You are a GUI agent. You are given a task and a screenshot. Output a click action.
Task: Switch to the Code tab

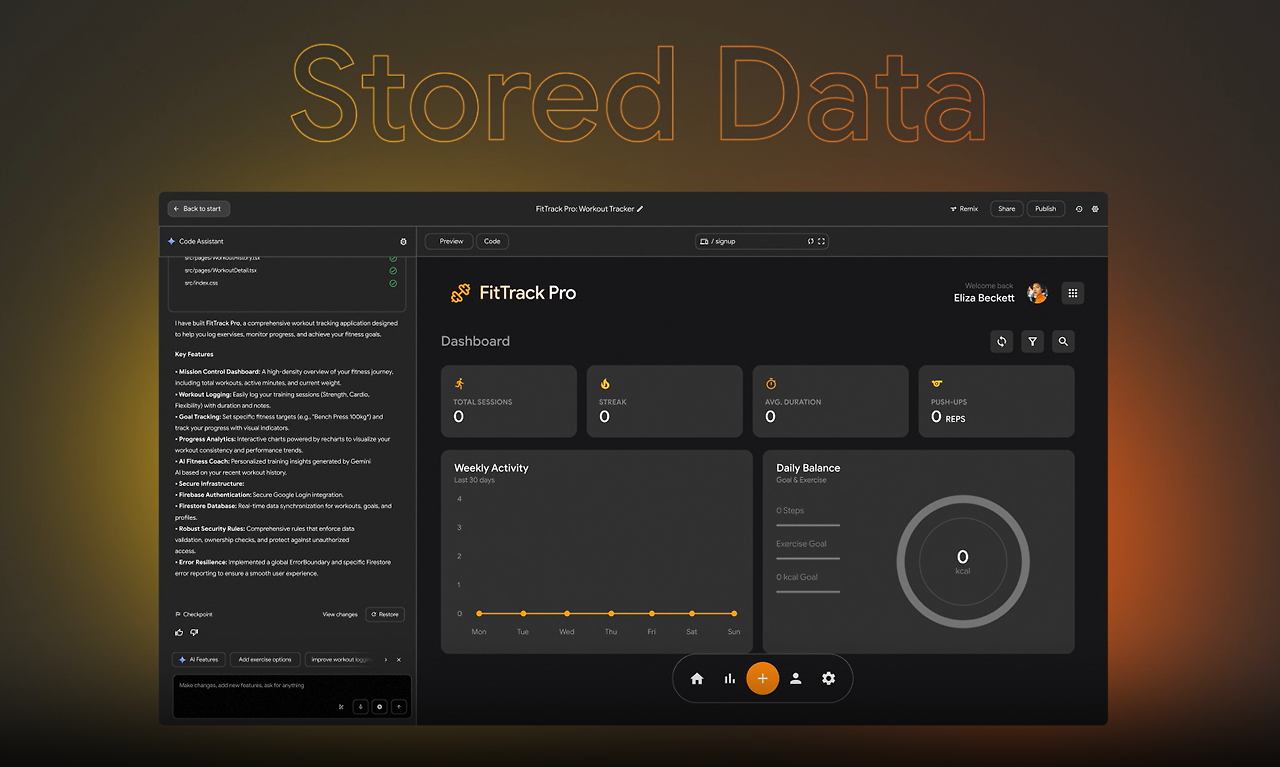pyautogui.click(x=492, y=241)
